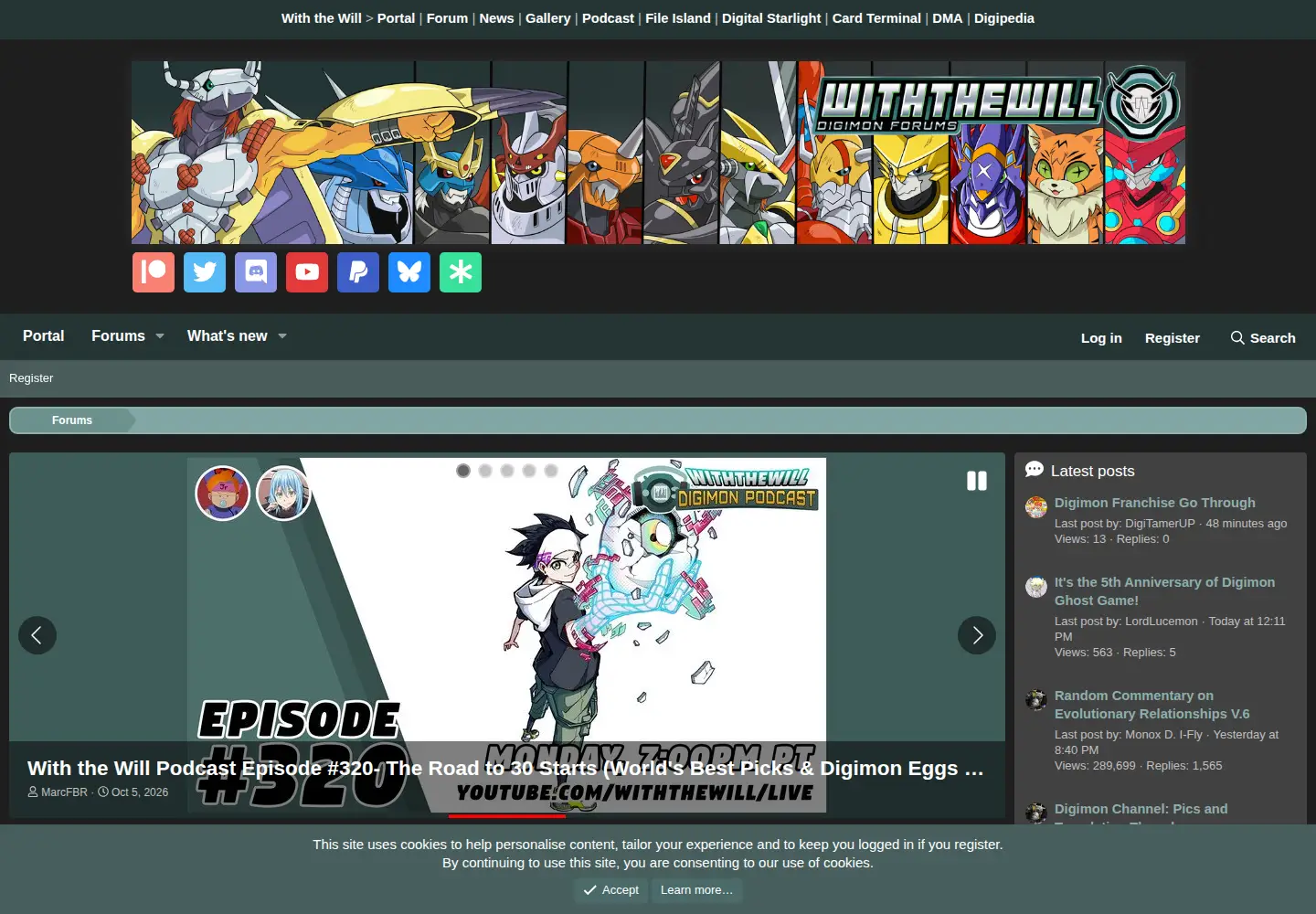The image size is (1316, 914).
Task: Open avatar beside Random Commentary thread
Action: click(x=1036, y=700)
